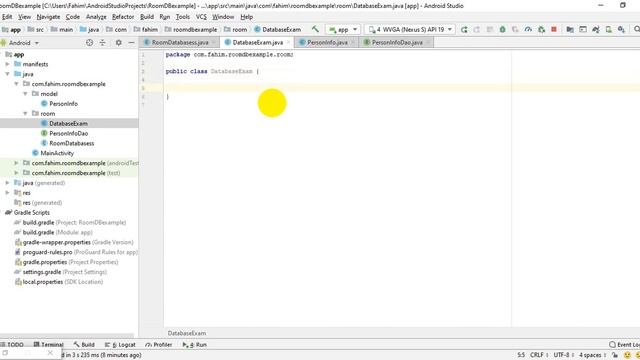The width and height of the screenshot is (640, 360).
Task: Open the SDK Manager download icon
Action: click(x=621, y=29)
